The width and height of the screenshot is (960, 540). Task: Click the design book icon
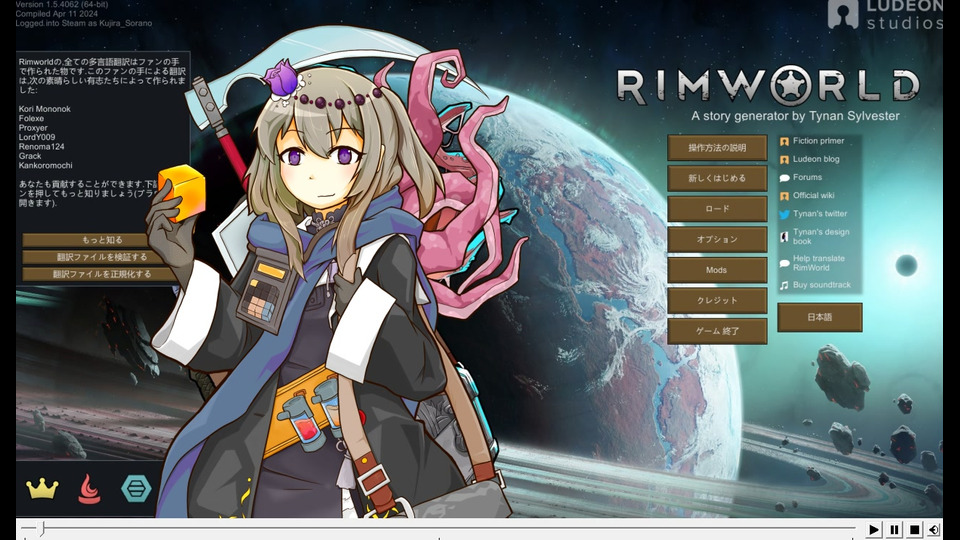tap(784, 236)
